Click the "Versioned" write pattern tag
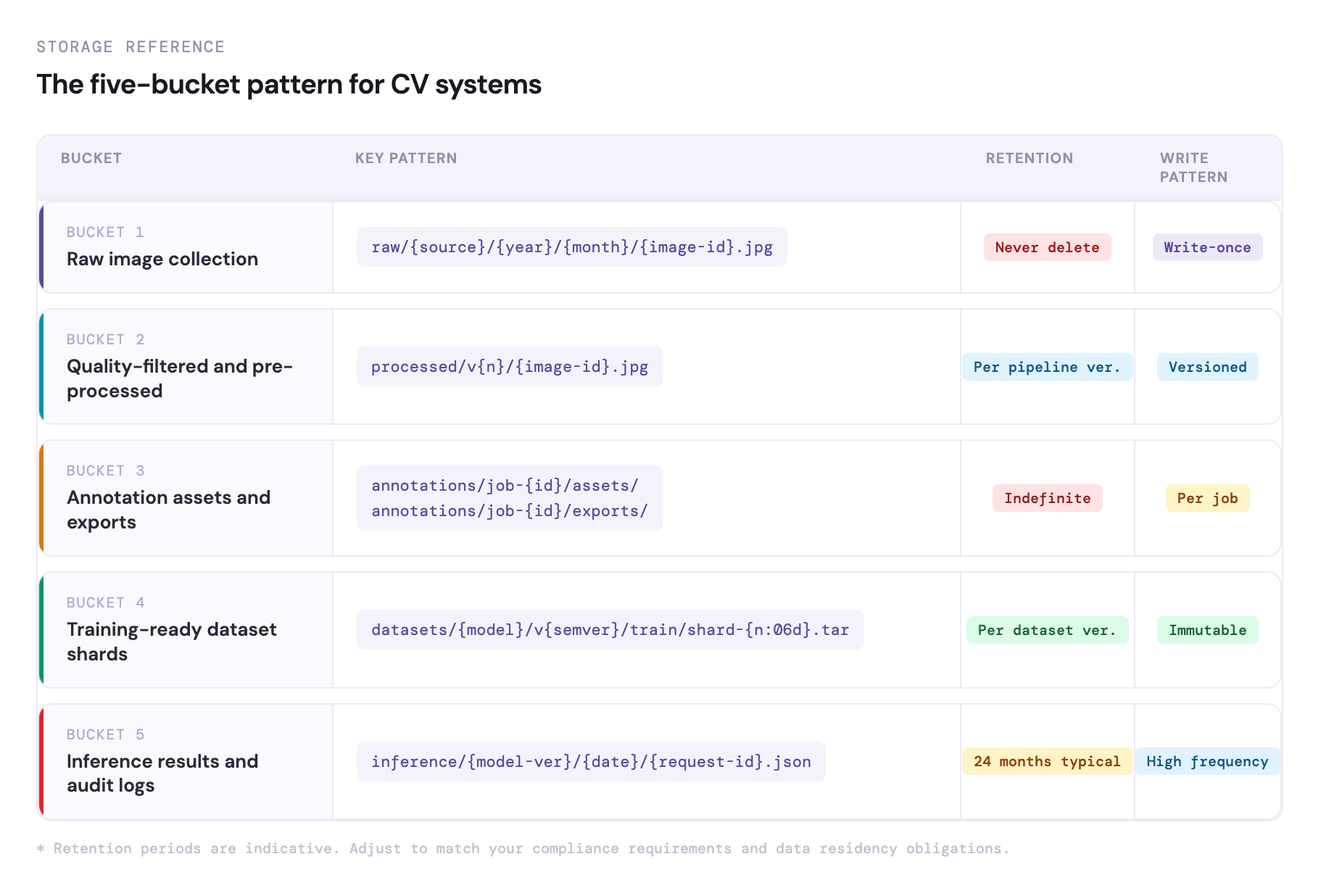Image resolution: width=1321 pixels, height=896 pixels. click(1207, 368)
